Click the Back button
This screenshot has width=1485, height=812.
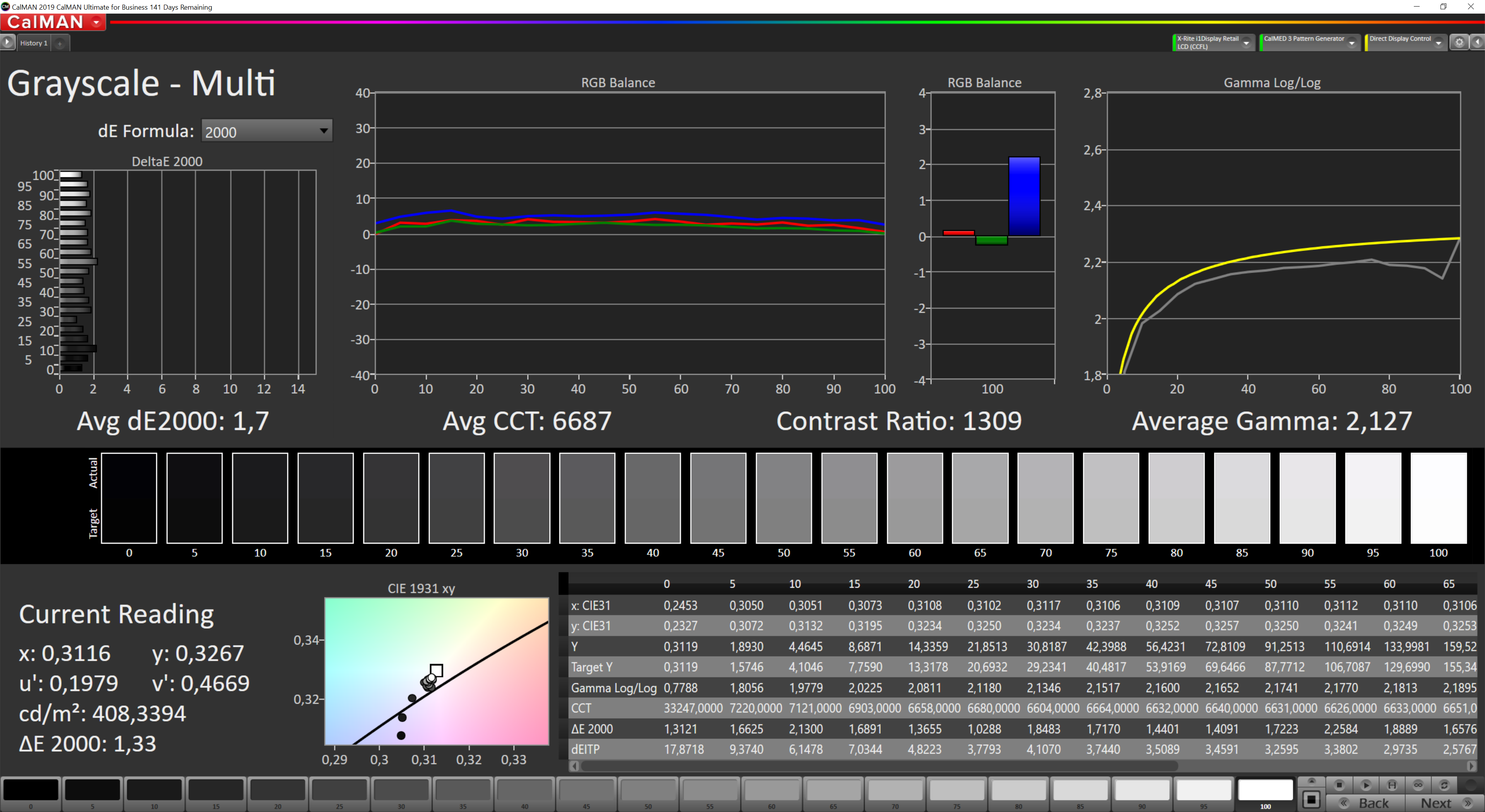tap(1365, 803)
